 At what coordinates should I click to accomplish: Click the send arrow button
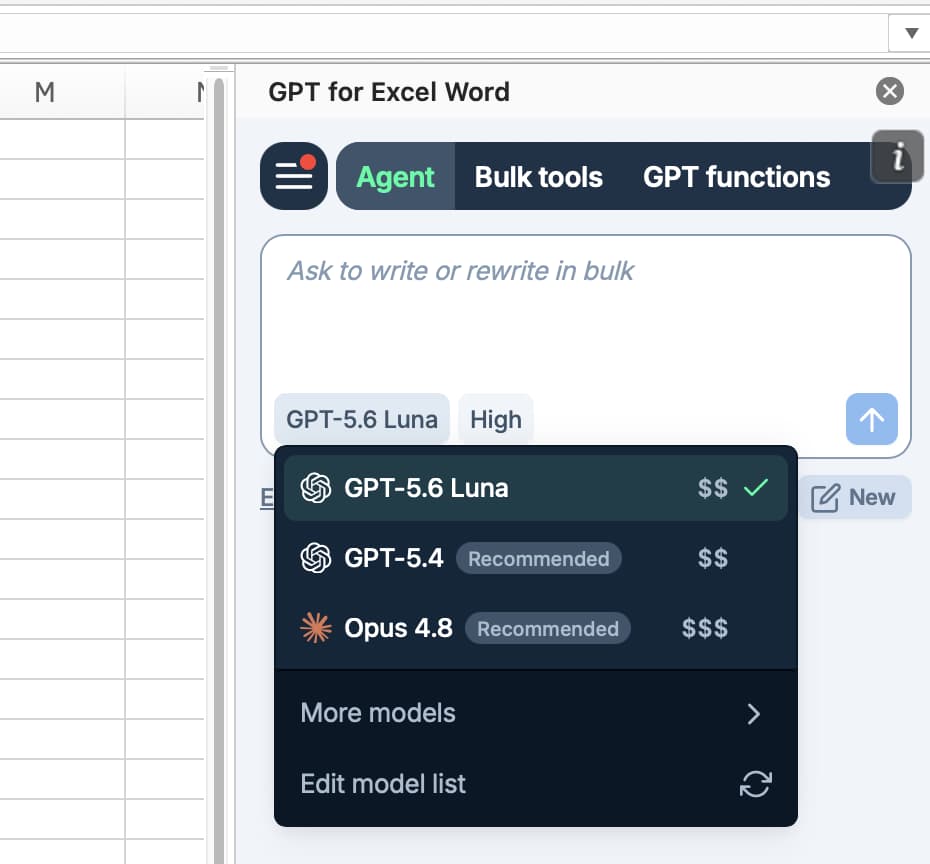point(871,419)
